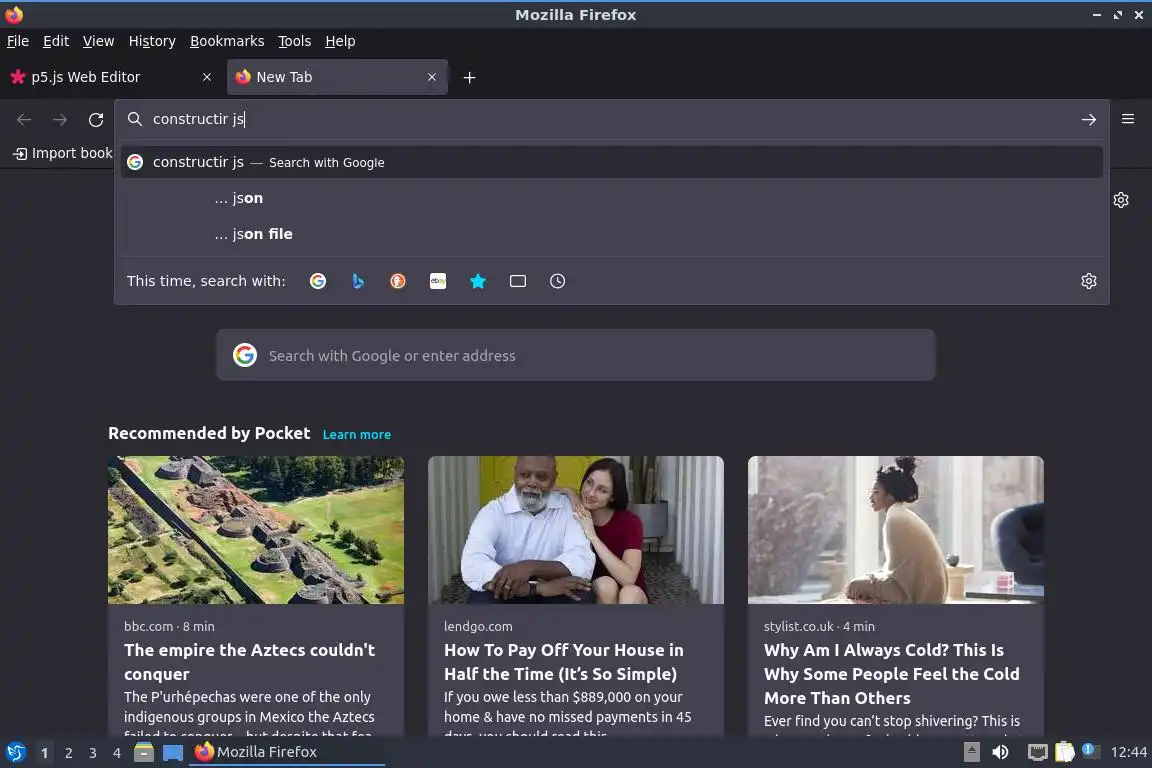Open the View menu
1152x768 pixels.
[98, 41]
